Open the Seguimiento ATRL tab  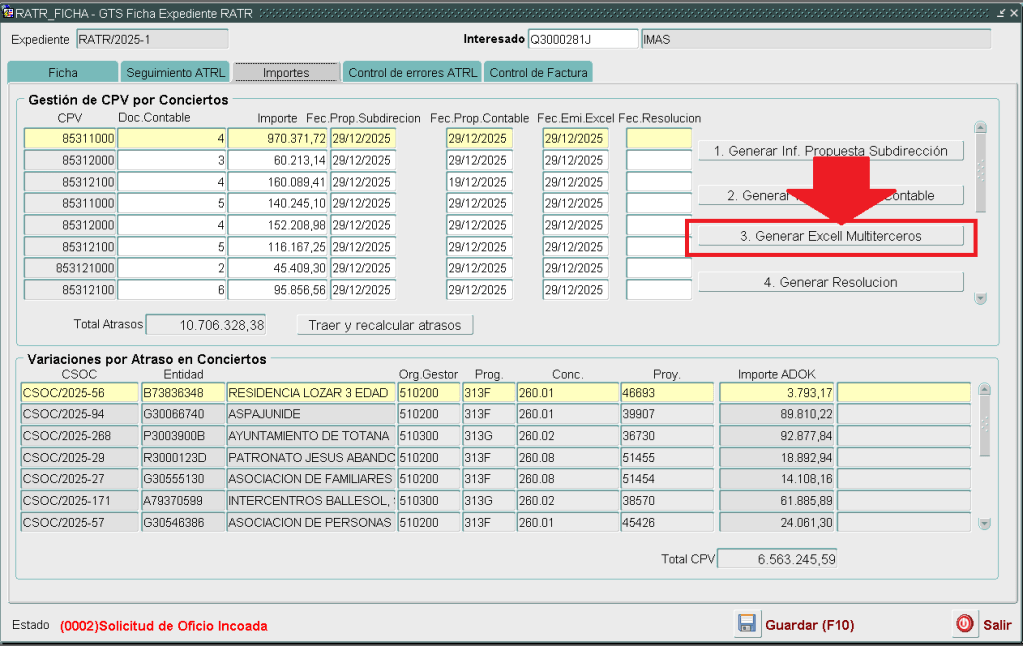click(175, 73)
